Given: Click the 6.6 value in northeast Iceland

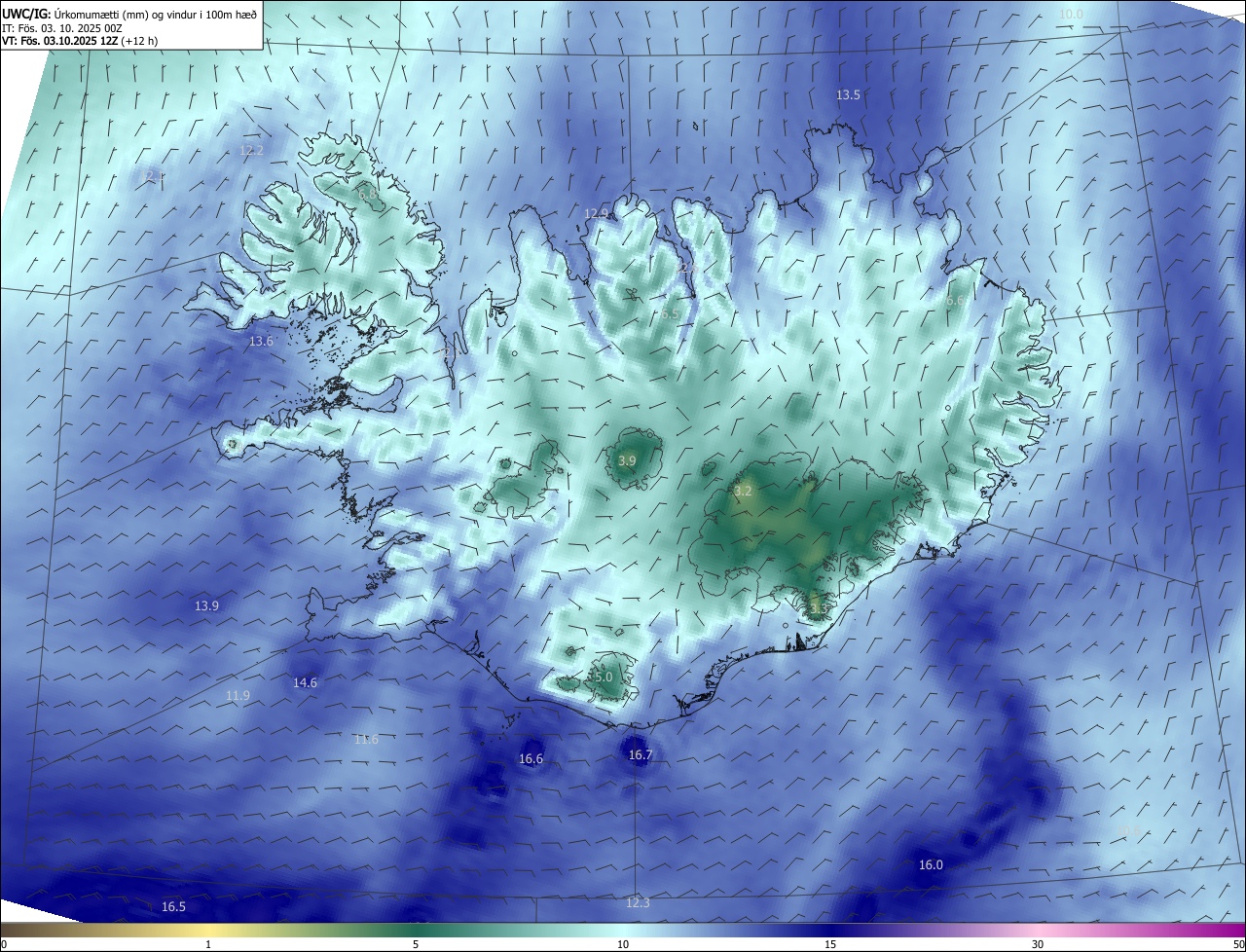Looking at the screenshot, I should click(x=954, y=301).
